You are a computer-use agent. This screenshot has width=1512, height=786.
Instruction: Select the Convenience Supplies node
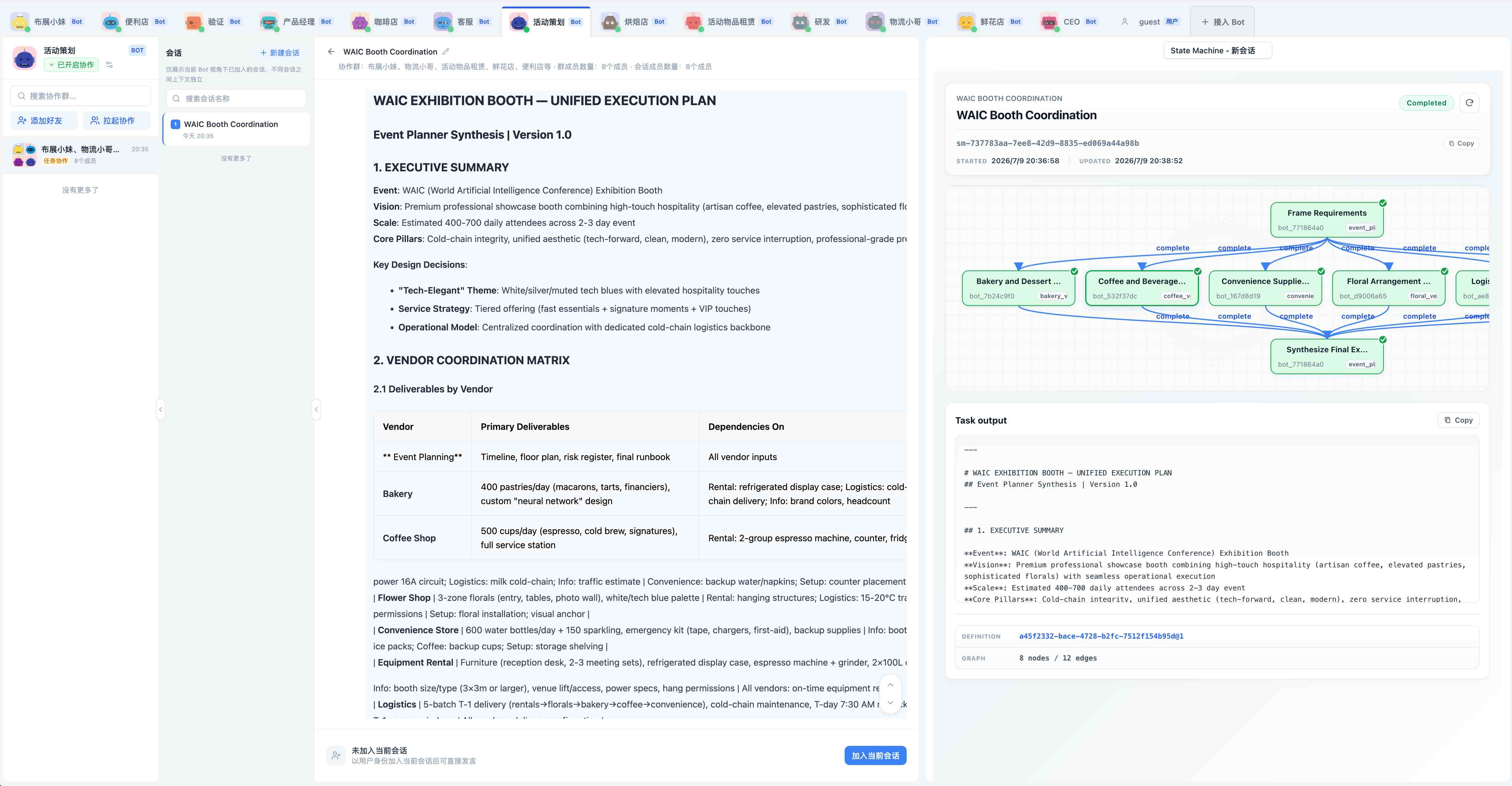pyautogui.click(x=1265, y=288)
